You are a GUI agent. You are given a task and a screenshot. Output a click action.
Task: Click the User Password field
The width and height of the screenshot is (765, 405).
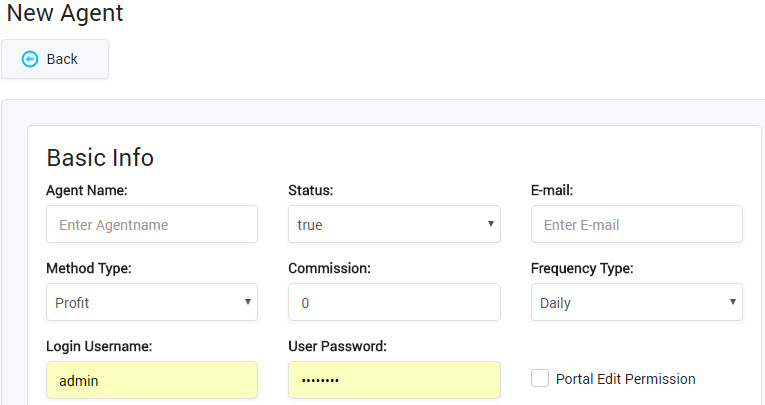(x=394, y=380)
